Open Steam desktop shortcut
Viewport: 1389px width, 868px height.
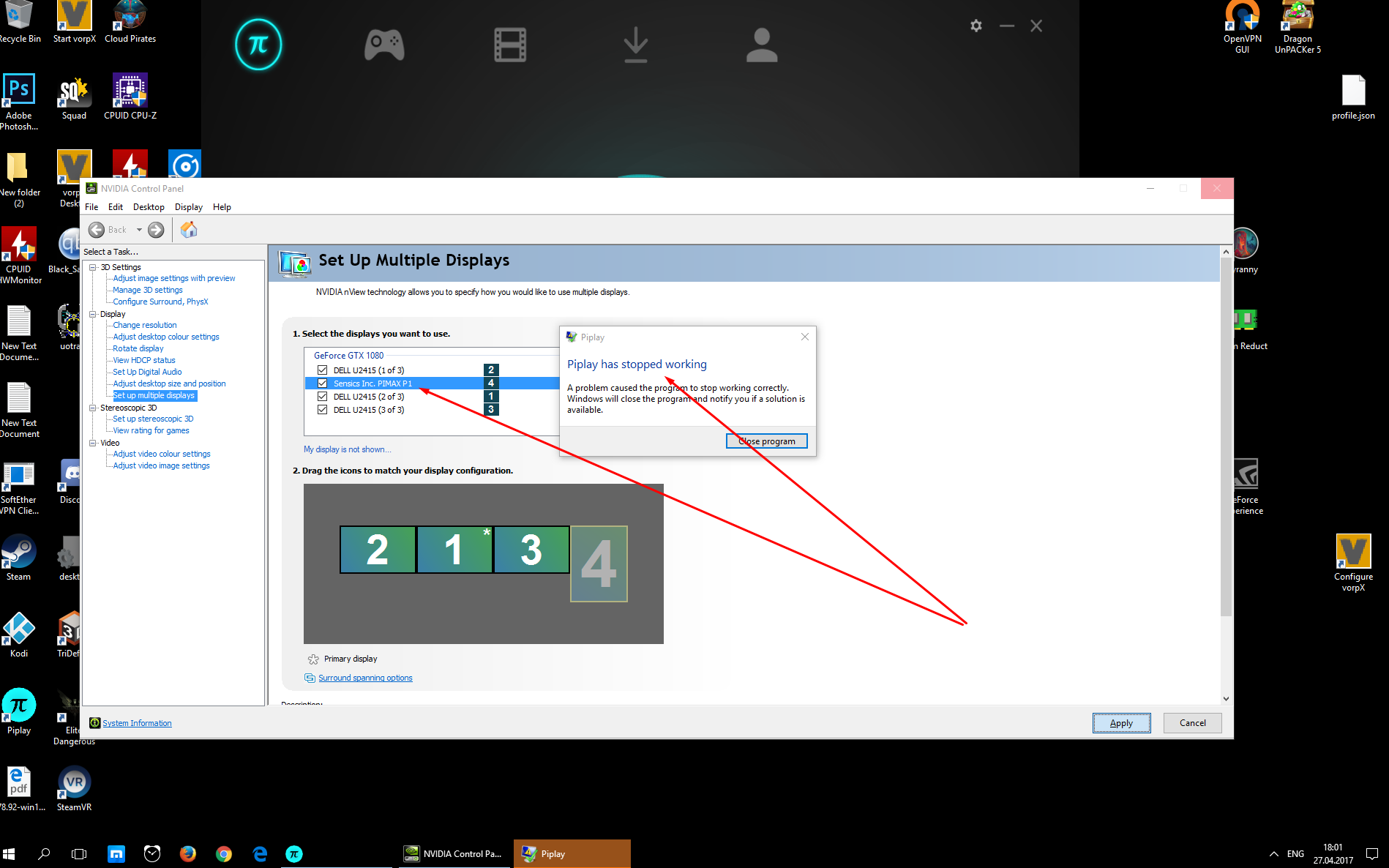(19, 558)
